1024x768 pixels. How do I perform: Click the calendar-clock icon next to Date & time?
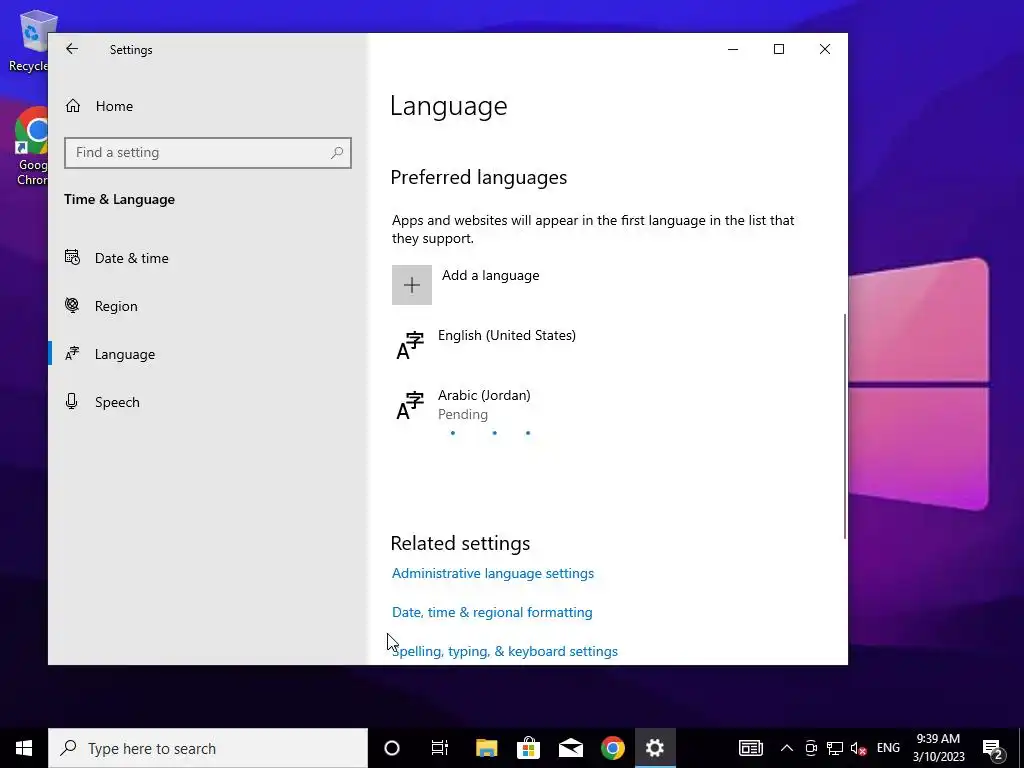point(72,257)
